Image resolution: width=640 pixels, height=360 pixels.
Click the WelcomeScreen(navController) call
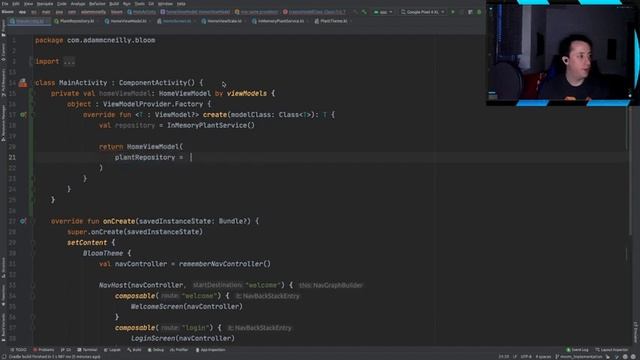coord(187,307)
